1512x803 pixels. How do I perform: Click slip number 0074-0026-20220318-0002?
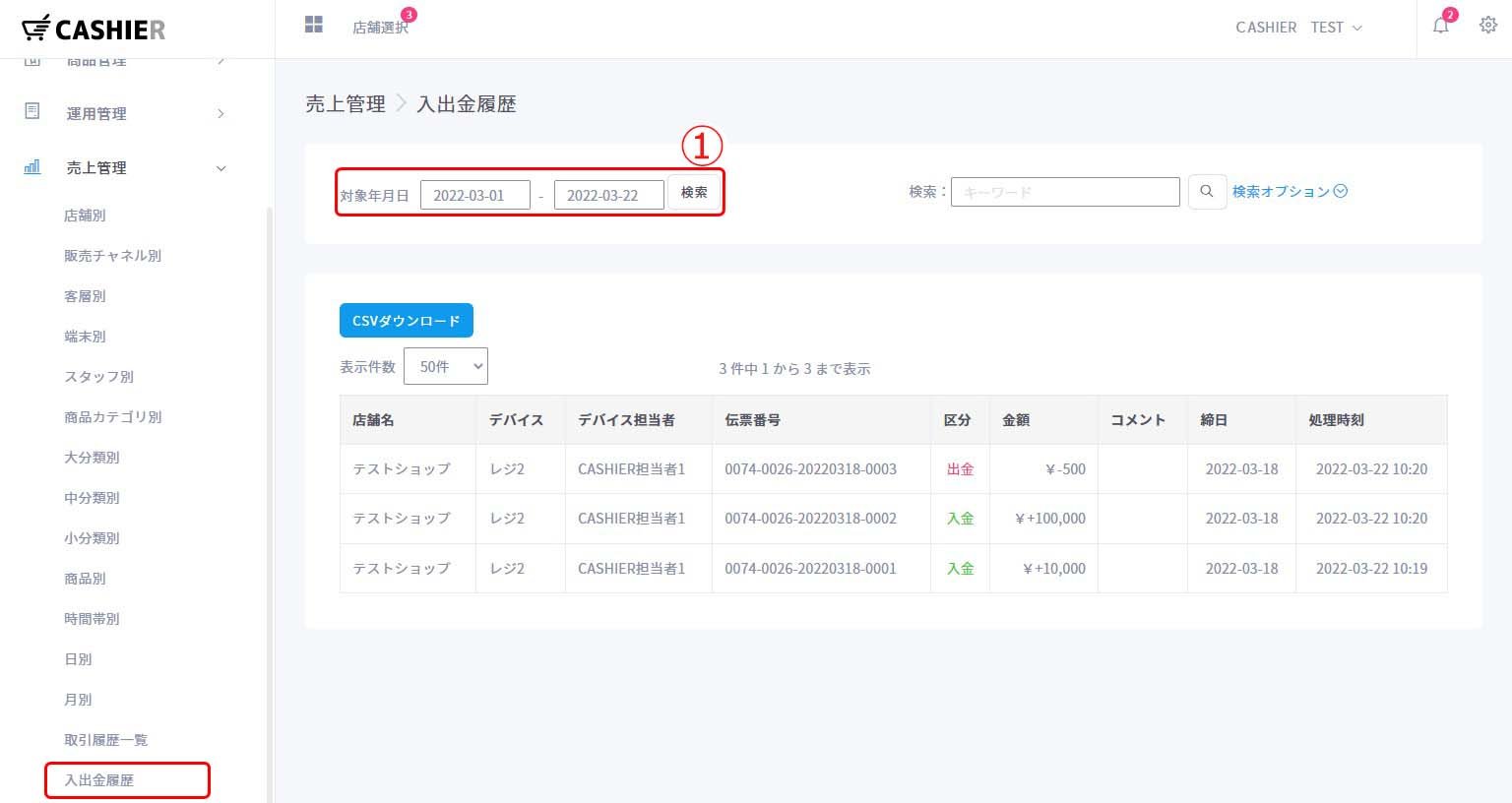click(x=811, y=519)
